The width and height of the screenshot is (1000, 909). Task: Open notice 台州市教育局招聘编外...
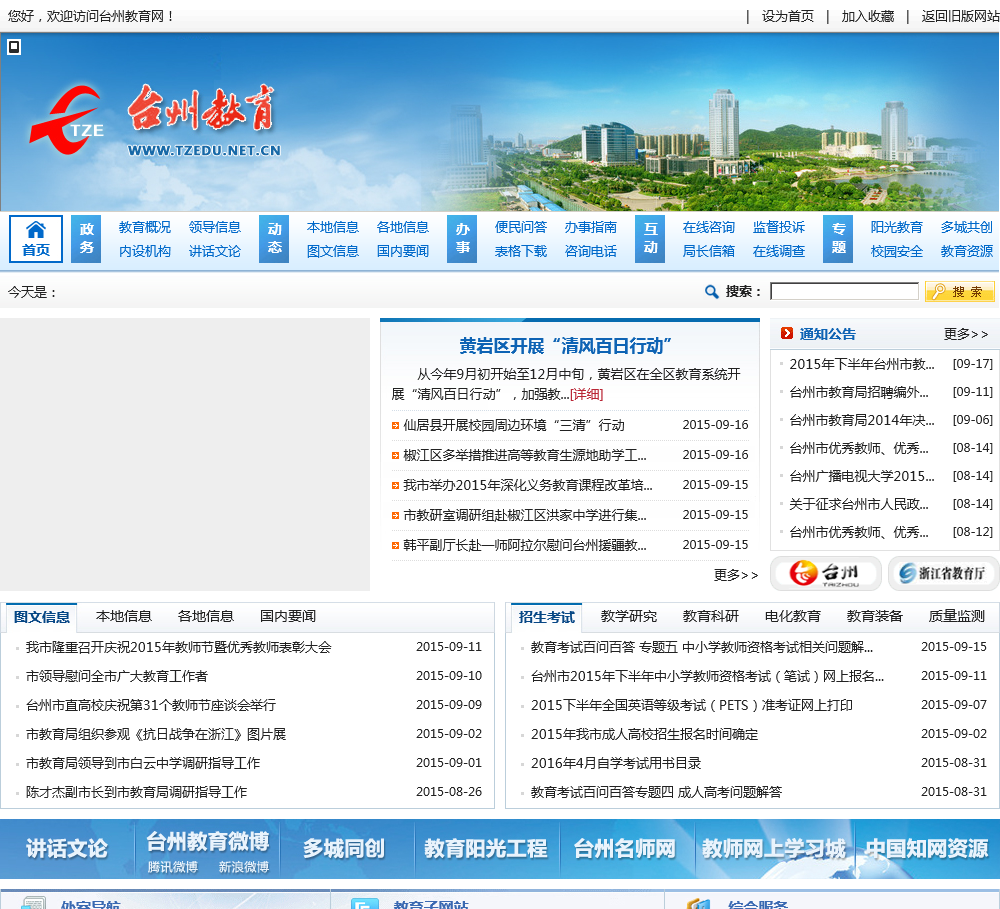[x=859, y=392]
